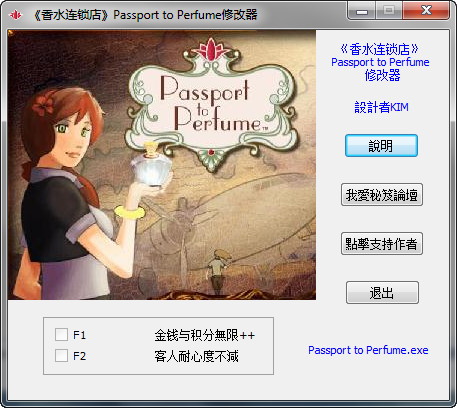Click the 金钱与积分無限++ option label
Image resolution: width=457 pixels, height=408 pixels.
coord(205,335)
